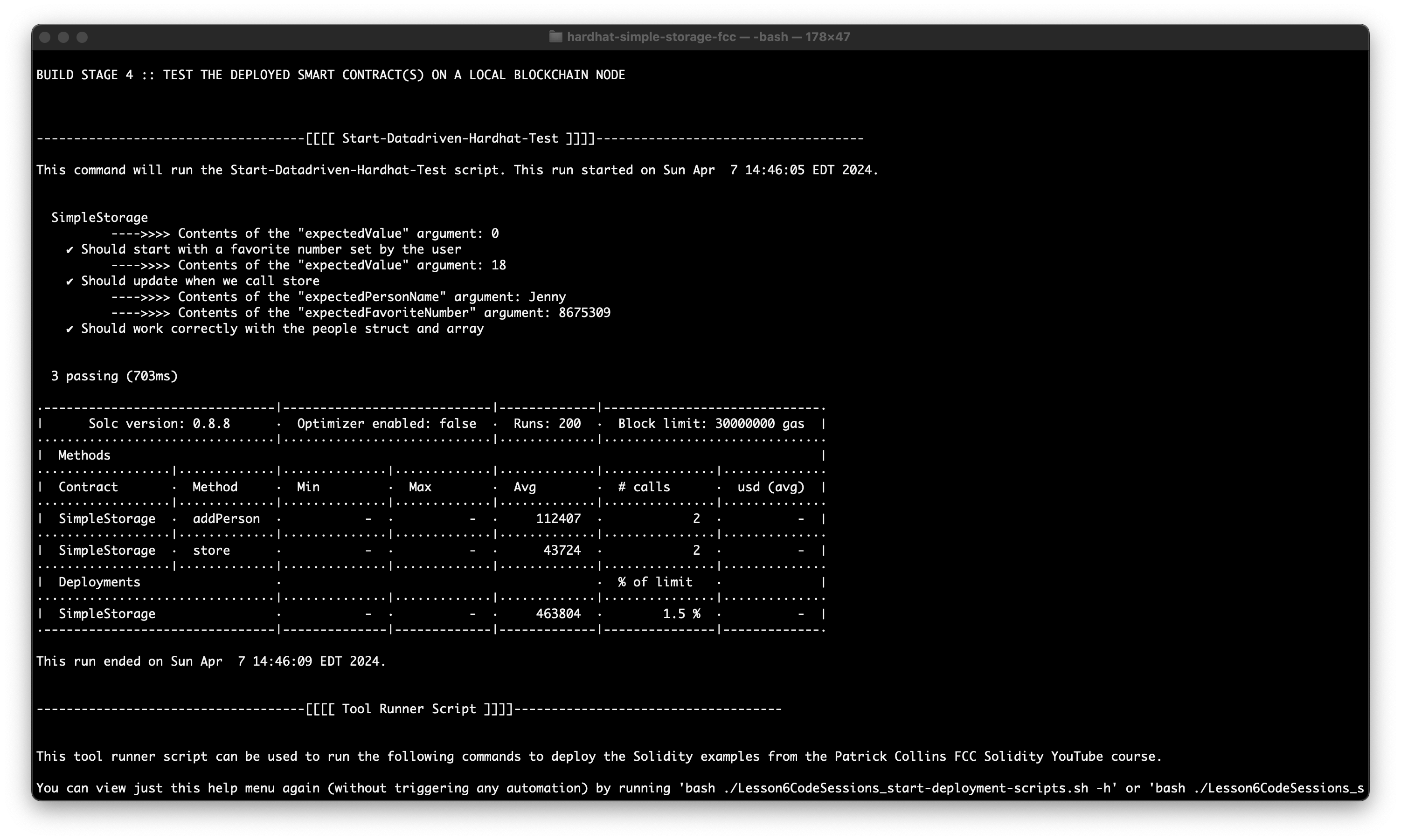Click the green zoom window button
Viewport: 1401px width, 840px height.
(82, 37)
